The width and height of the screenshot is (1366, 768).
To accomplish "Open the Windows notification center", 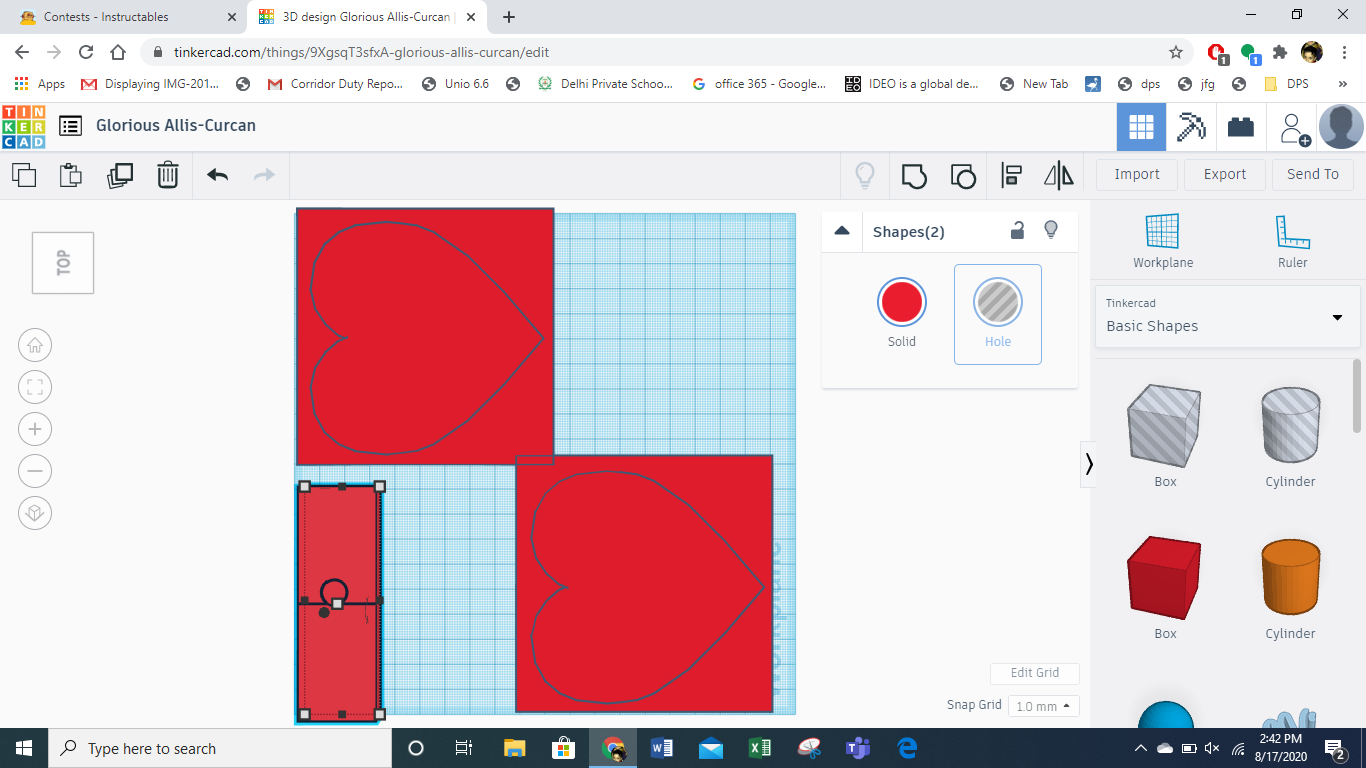I will [x=1335, y=748].
